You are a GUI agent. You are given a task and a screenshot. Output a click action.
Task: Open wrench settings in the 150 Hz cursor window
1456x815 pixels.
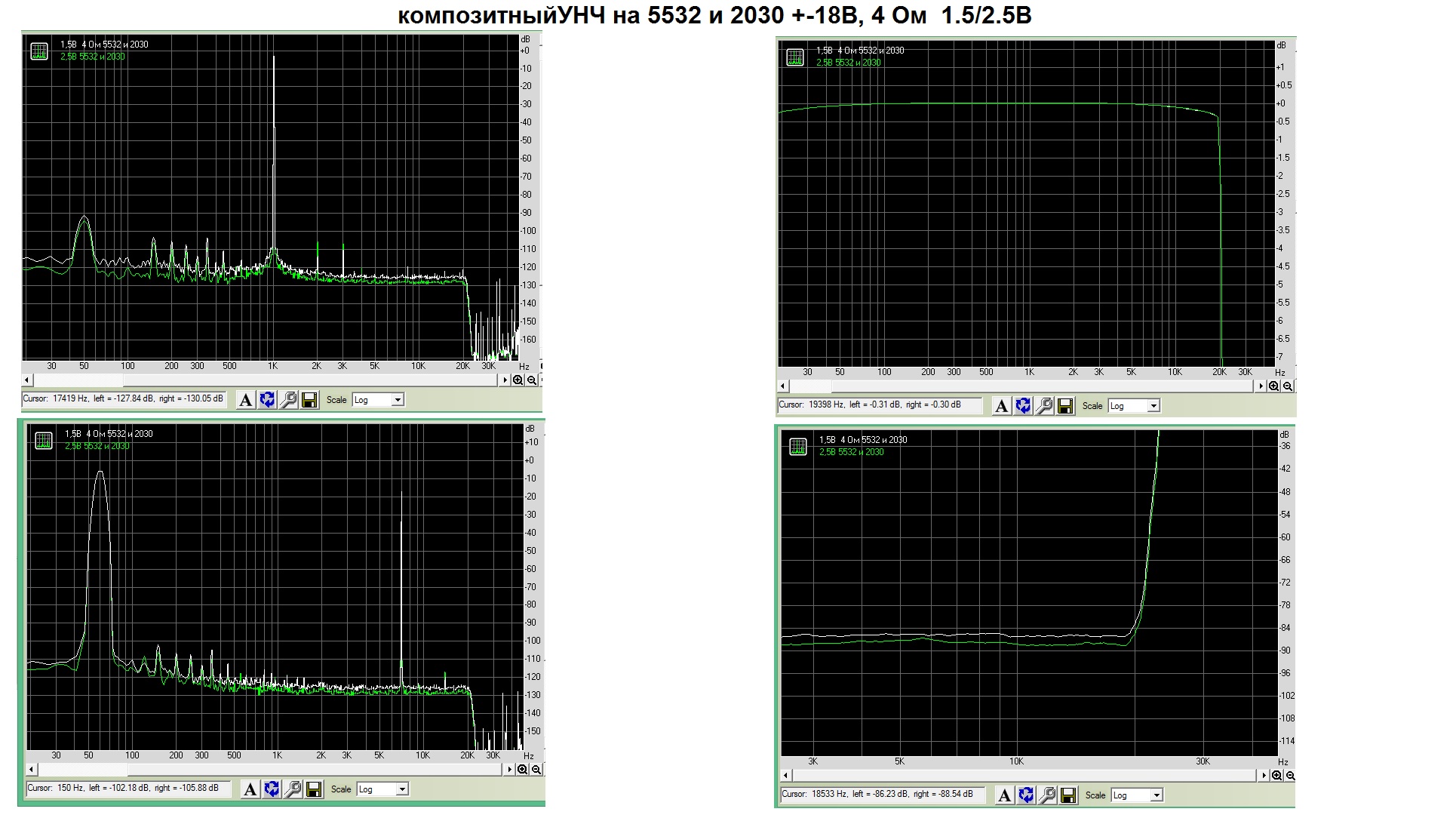pos(293,789)
